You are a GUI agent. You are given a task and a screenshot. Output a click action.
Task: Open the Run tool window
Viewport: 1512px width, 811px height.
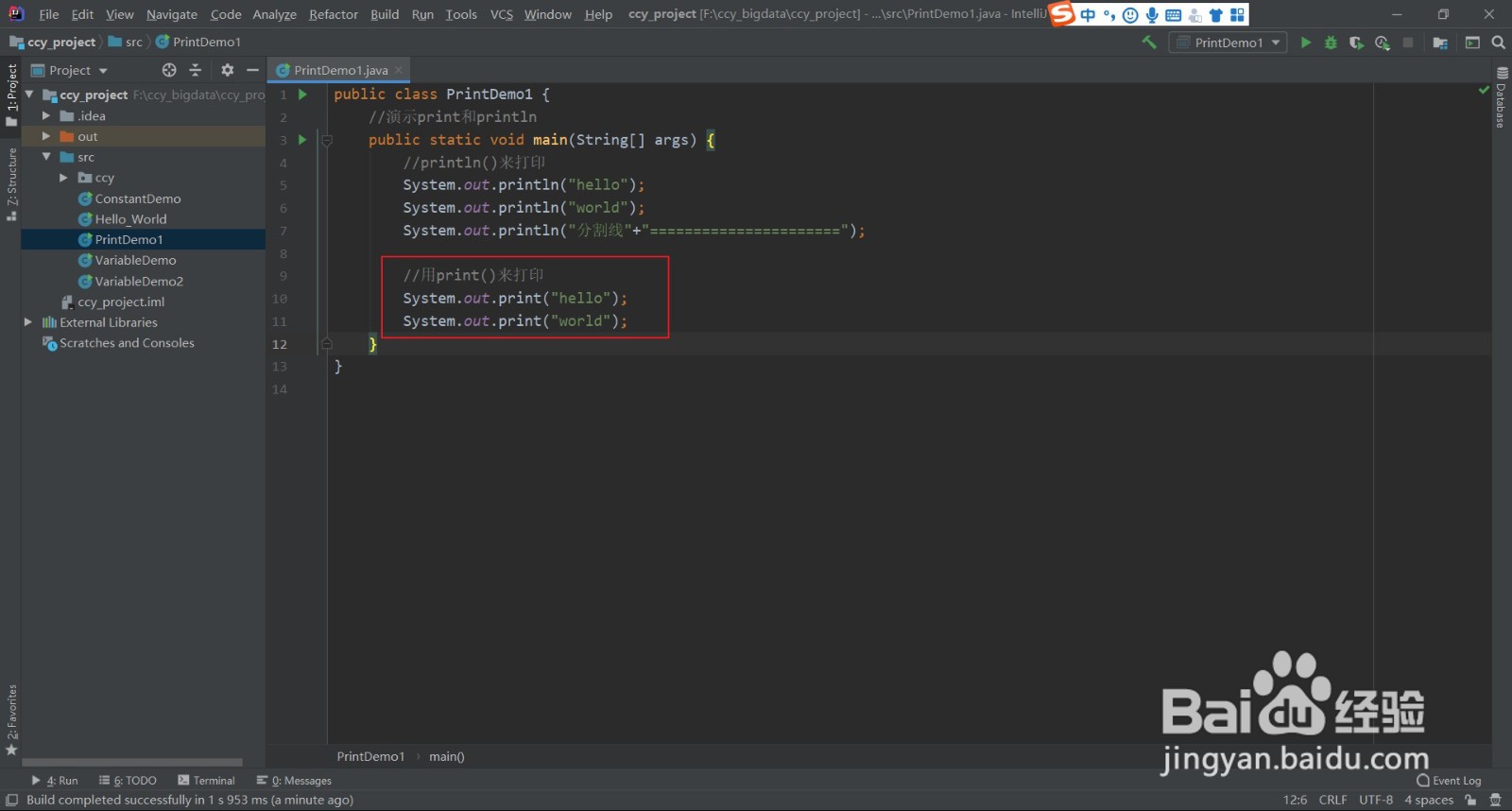[55, 781]
